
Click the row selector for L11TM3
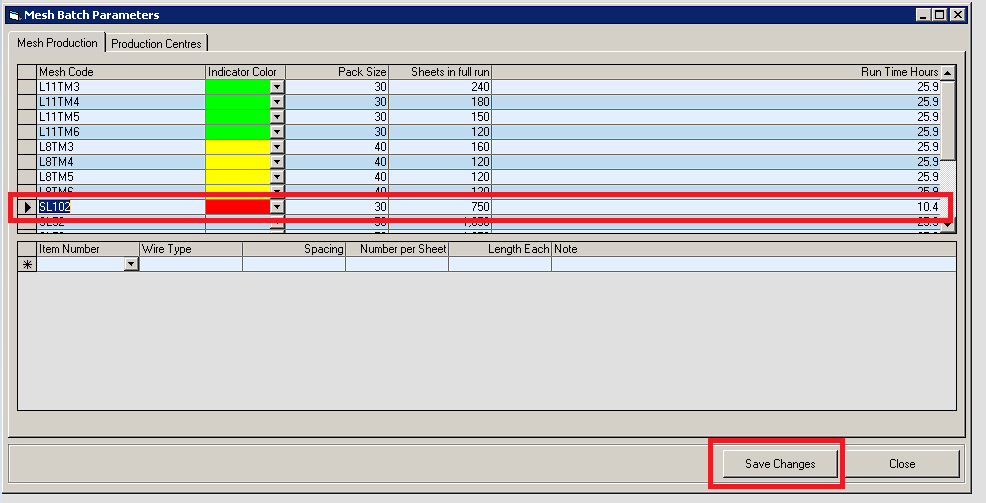pos(27,87)
